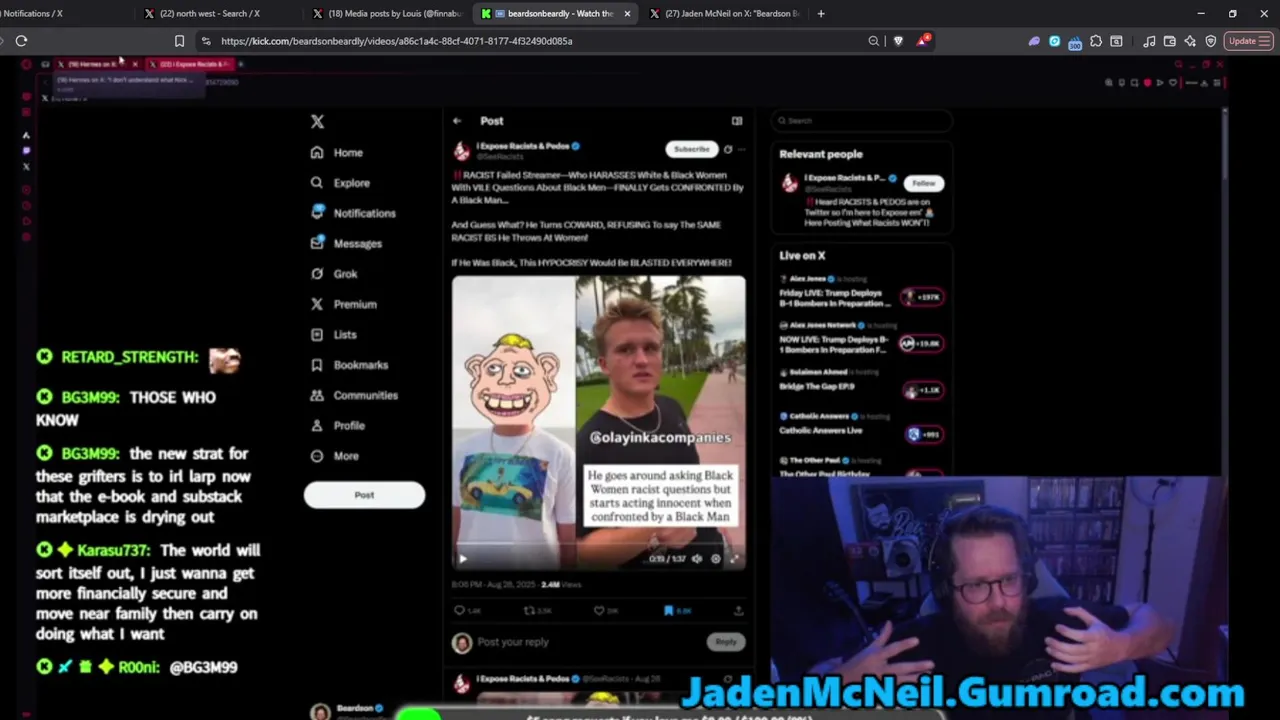This screenshot has width=1280, height=720.
Task: Open Messages in X sidebar
Action: pos(346,243)
